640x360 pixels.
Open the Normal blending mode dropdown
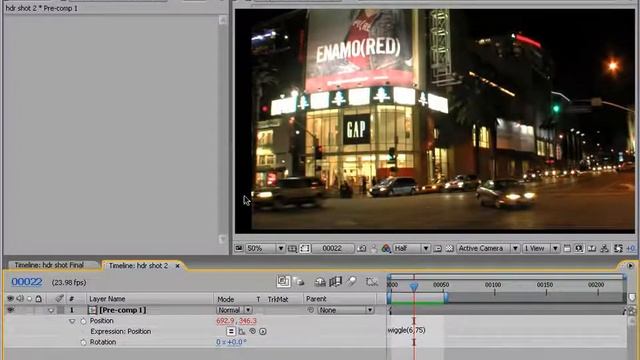coord(234,310)
